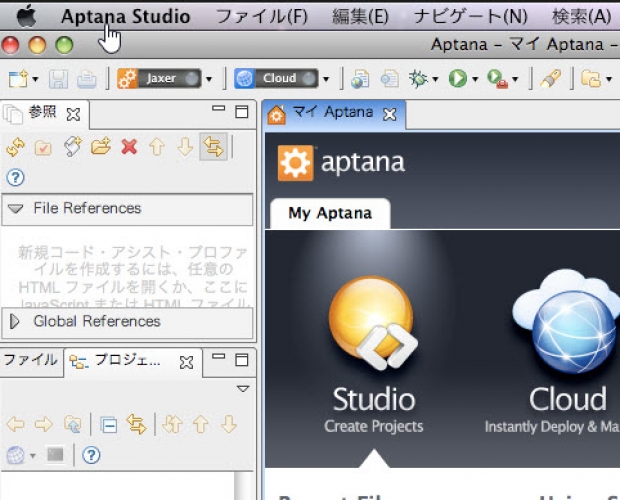The height and width of the screenshot is (500, 620).
Task: Close the マイ Aptana editor tab
Action: 390,115
